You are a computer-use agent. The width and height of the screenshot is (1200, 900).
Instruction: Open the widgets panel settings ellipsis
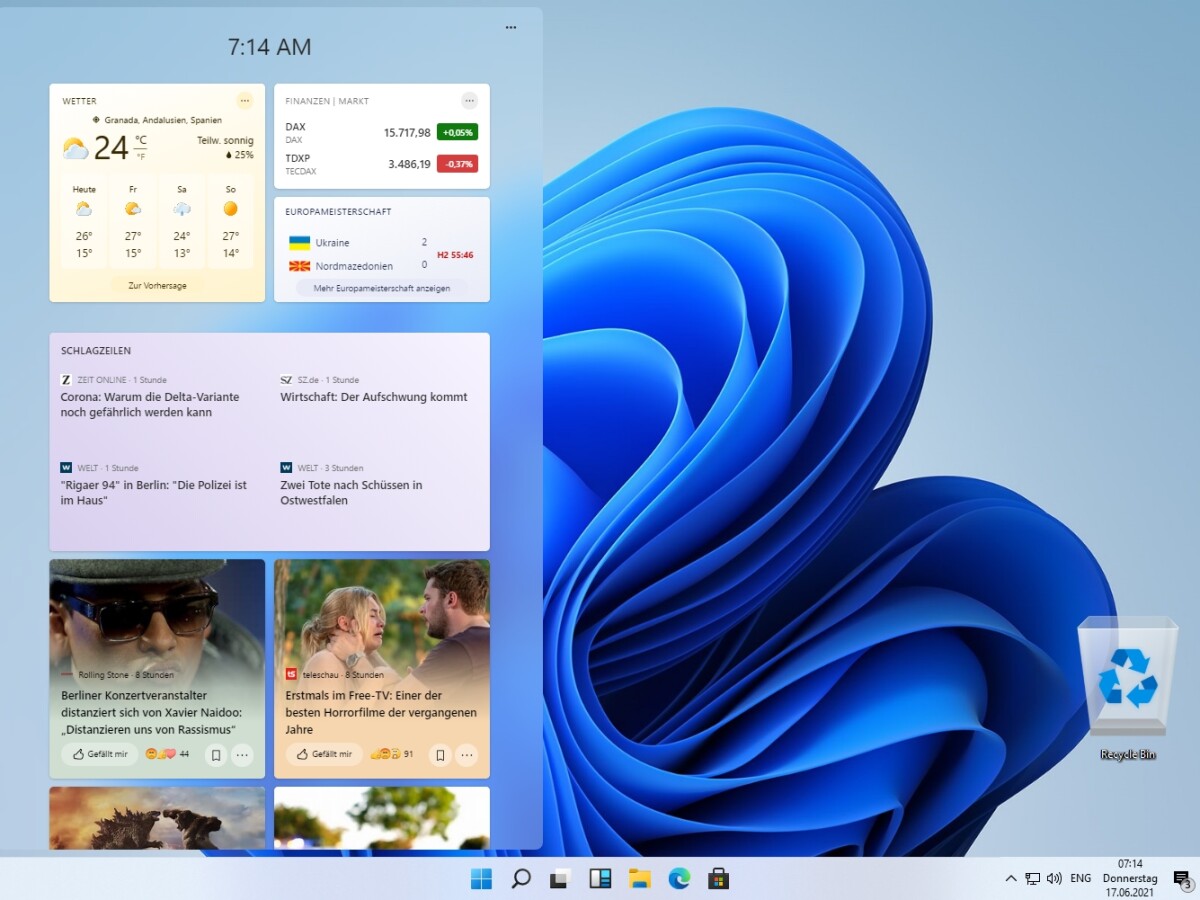pyautogui.click(x=510, y=27)
